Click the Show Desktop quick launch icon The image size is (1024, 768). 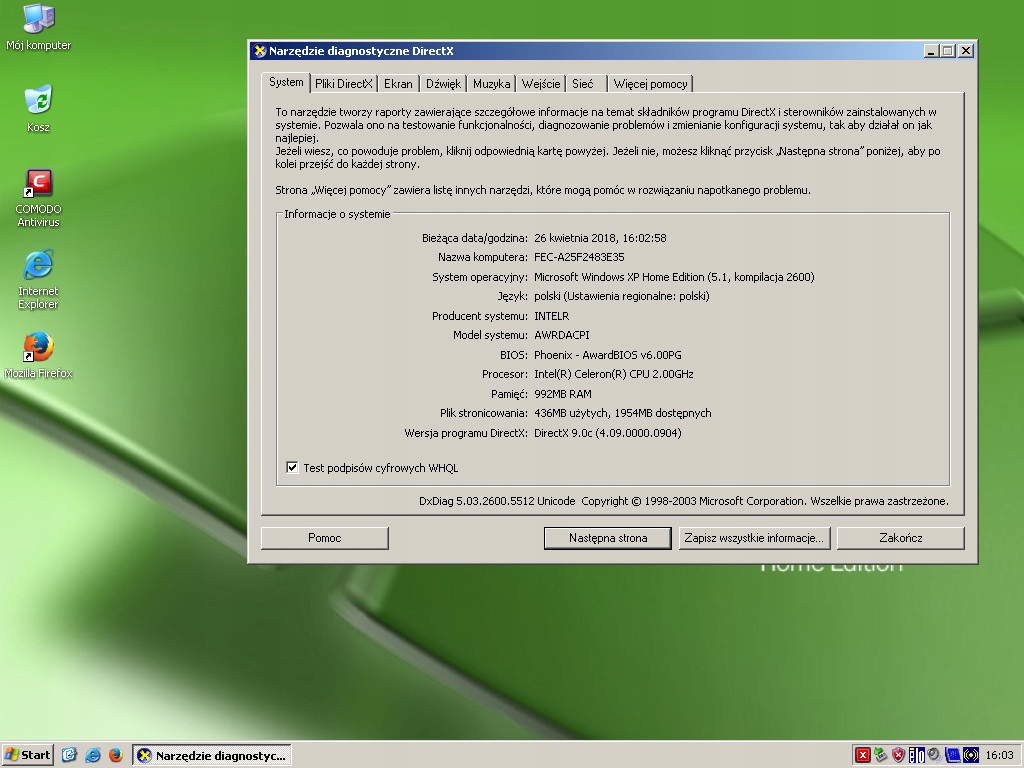69,755
